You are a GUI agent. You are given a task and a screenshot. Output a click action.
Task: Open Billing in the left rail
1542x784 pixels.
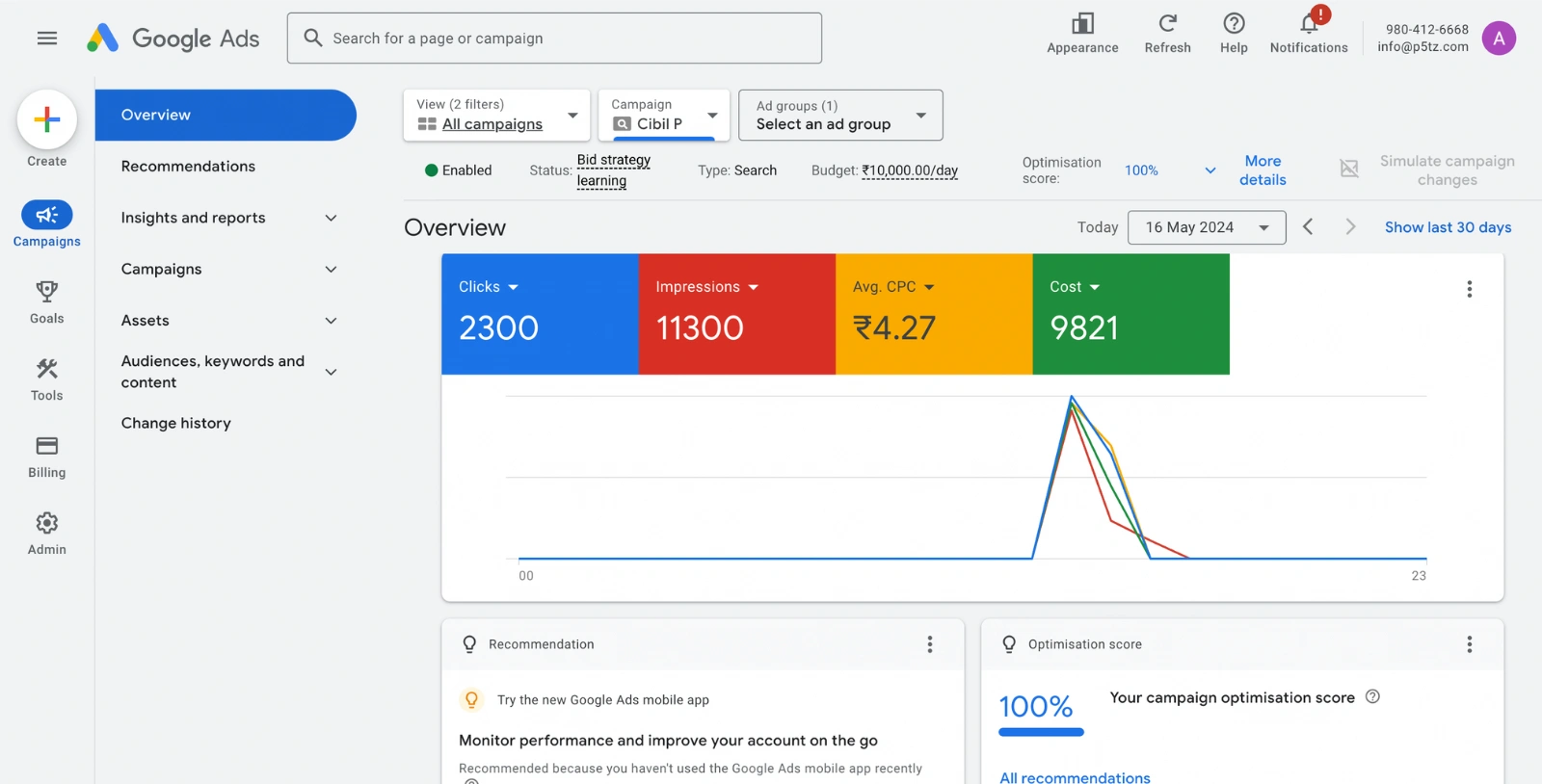(x=47, y=457)
